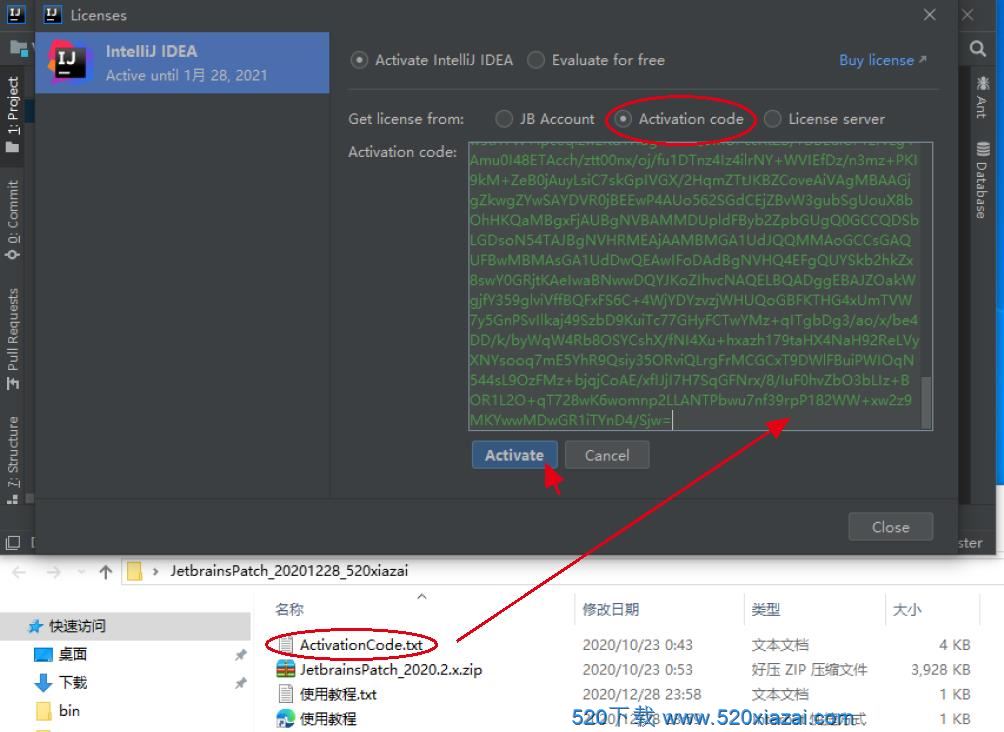Close the Licenses dialog with X
The image size is (1004, 732).
coord(930,15)
